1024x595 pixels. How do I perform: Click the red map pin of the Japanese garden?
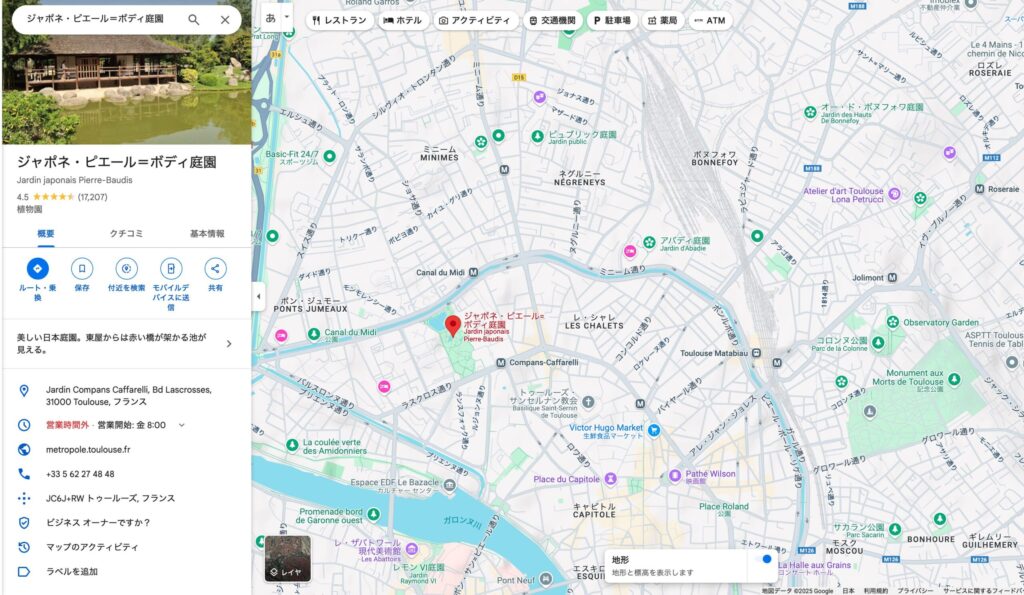453,325
